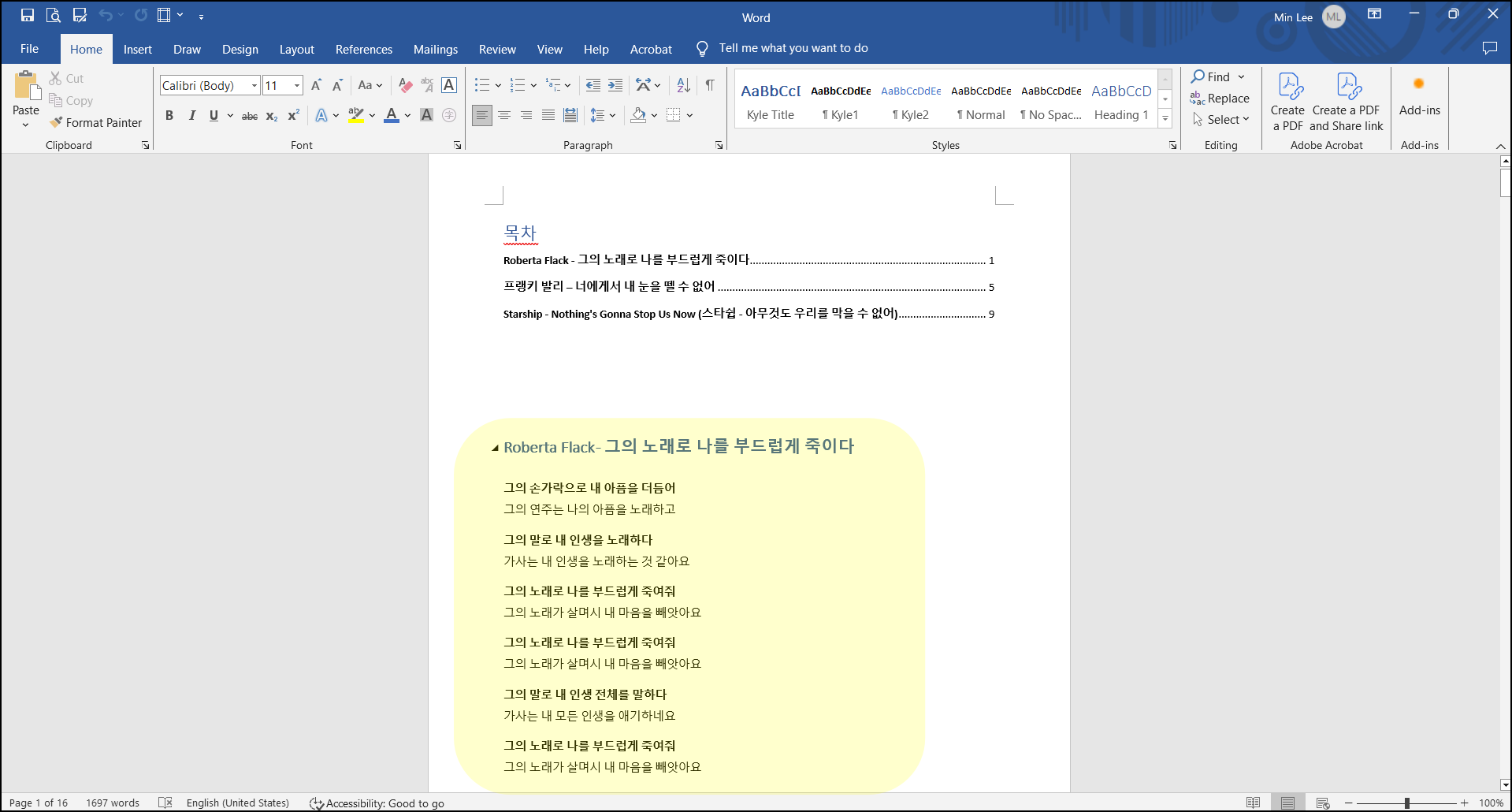Toggle Show/Hide paragraph marks
Image resolution: width=1512 pixels, height=812 pixels.
tap(710, 85)
